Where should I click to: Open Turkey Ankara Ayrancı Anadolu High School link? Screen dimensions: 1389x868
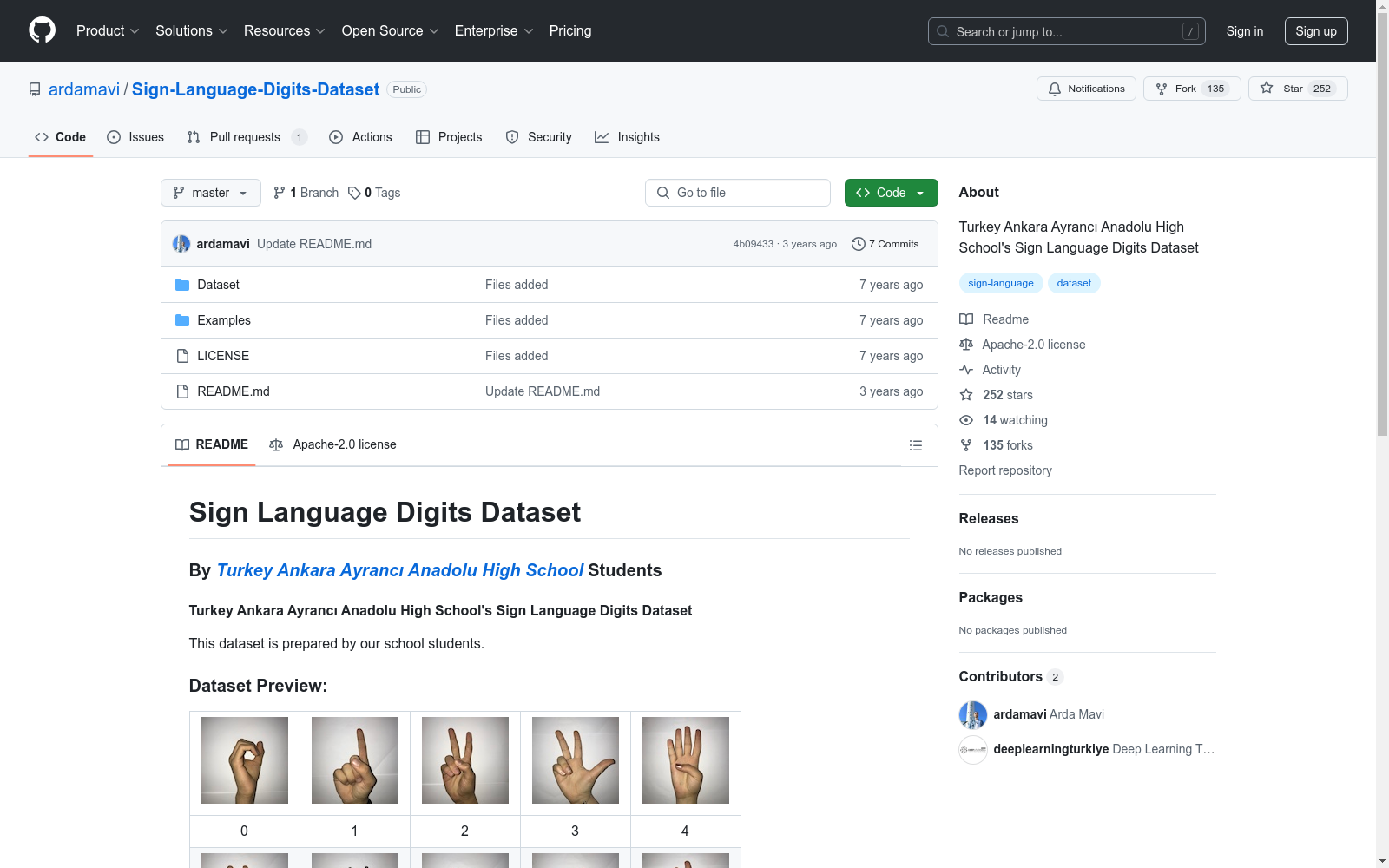pos(400,570)
